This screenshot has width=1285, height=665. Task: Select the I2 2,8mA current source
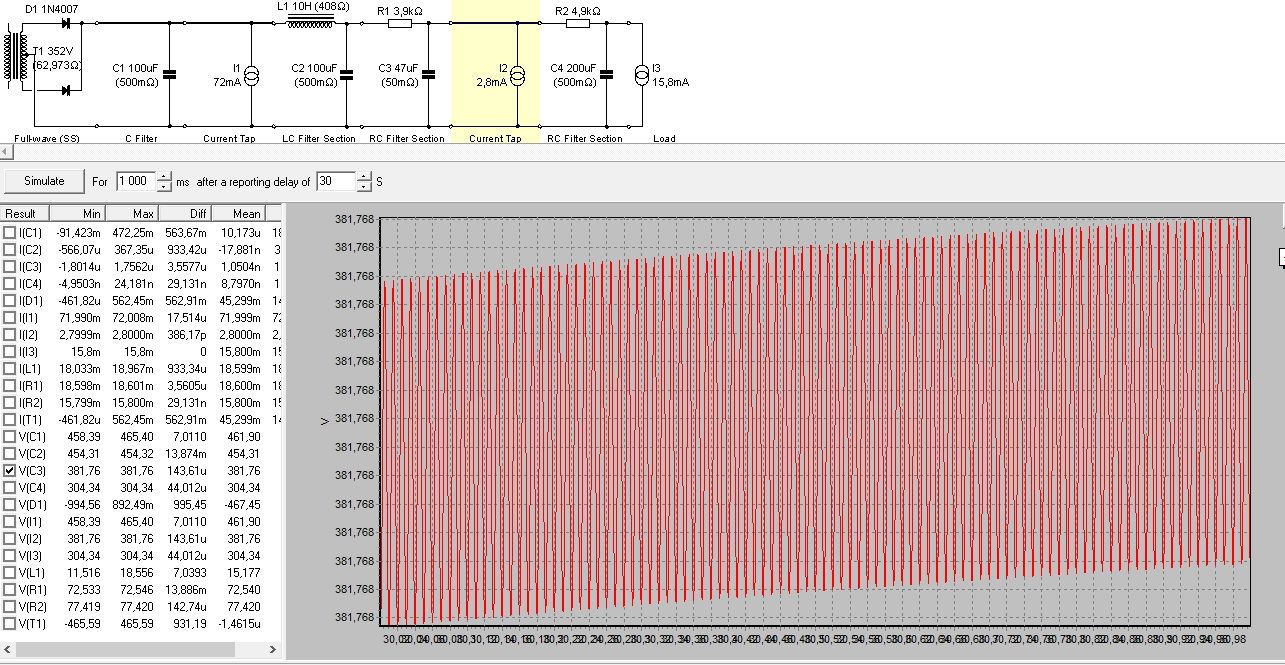pyautogui.click(x=517, y=74)
